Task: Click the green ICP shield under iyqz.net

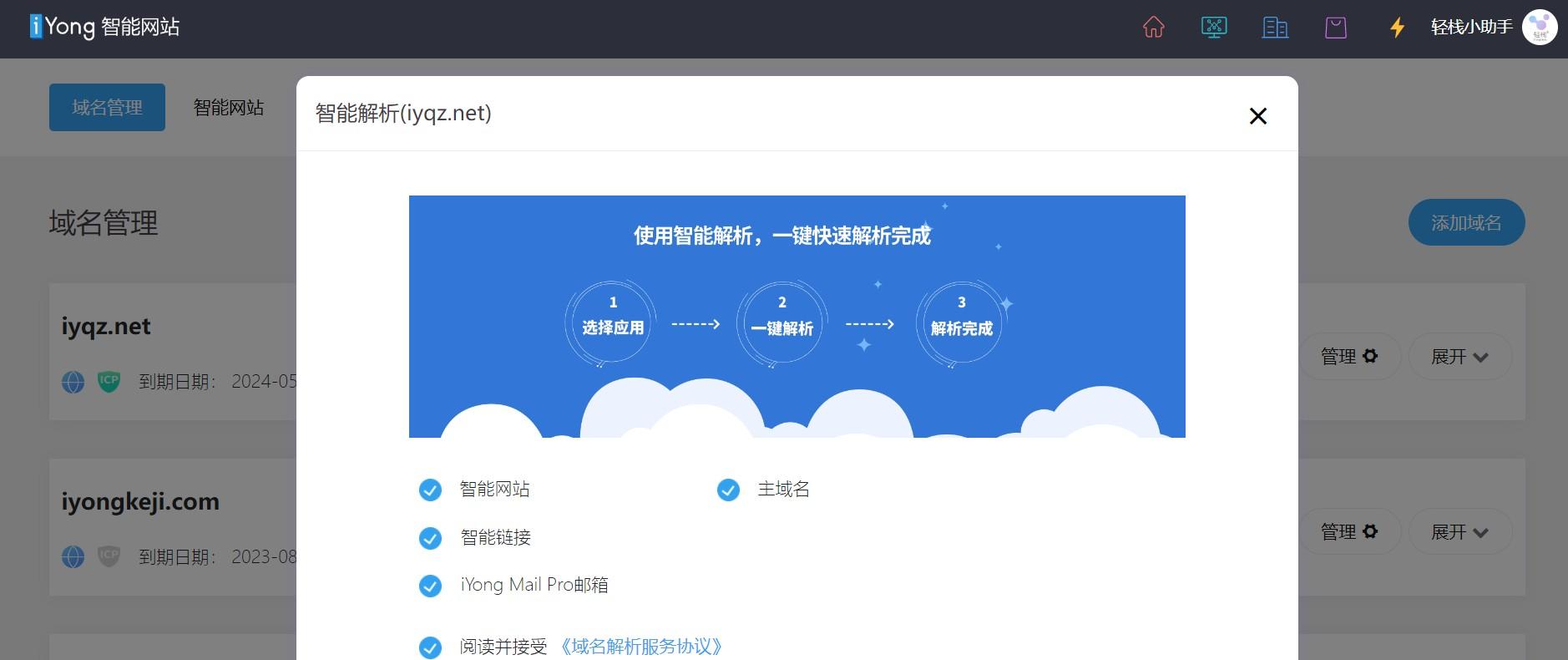Action: coord(109,381)
